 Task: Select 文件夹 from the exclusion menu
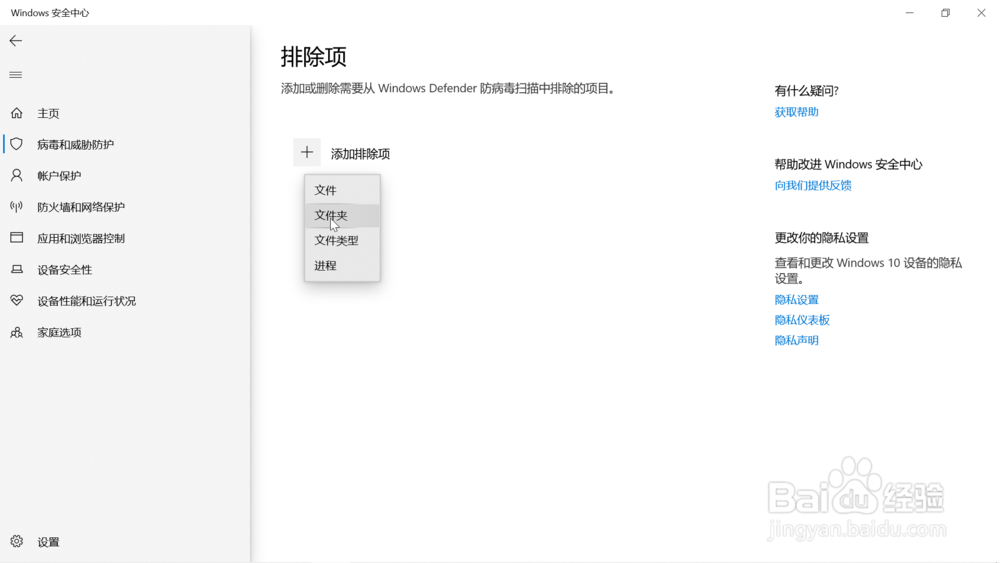(x=342, y=216)
